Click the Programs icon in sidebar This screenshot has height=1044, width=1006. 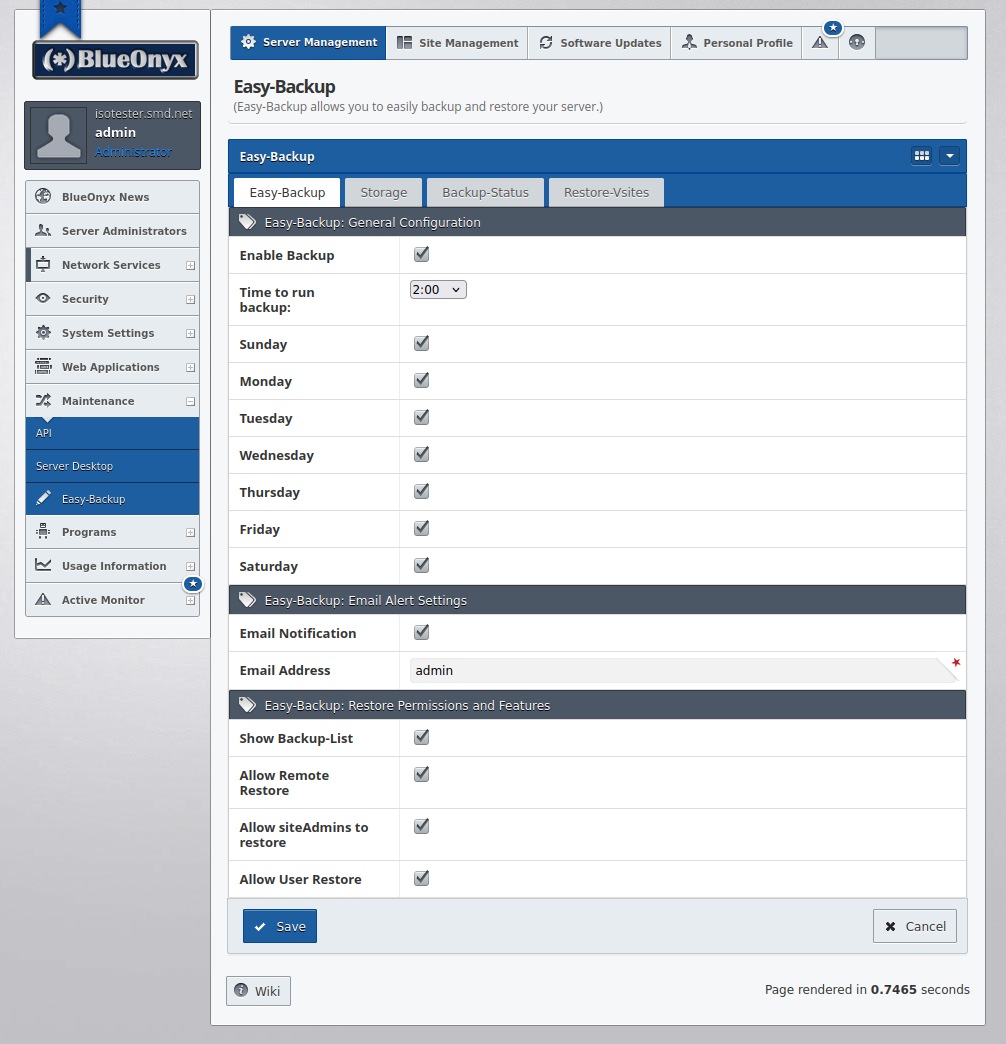point(43,531)
